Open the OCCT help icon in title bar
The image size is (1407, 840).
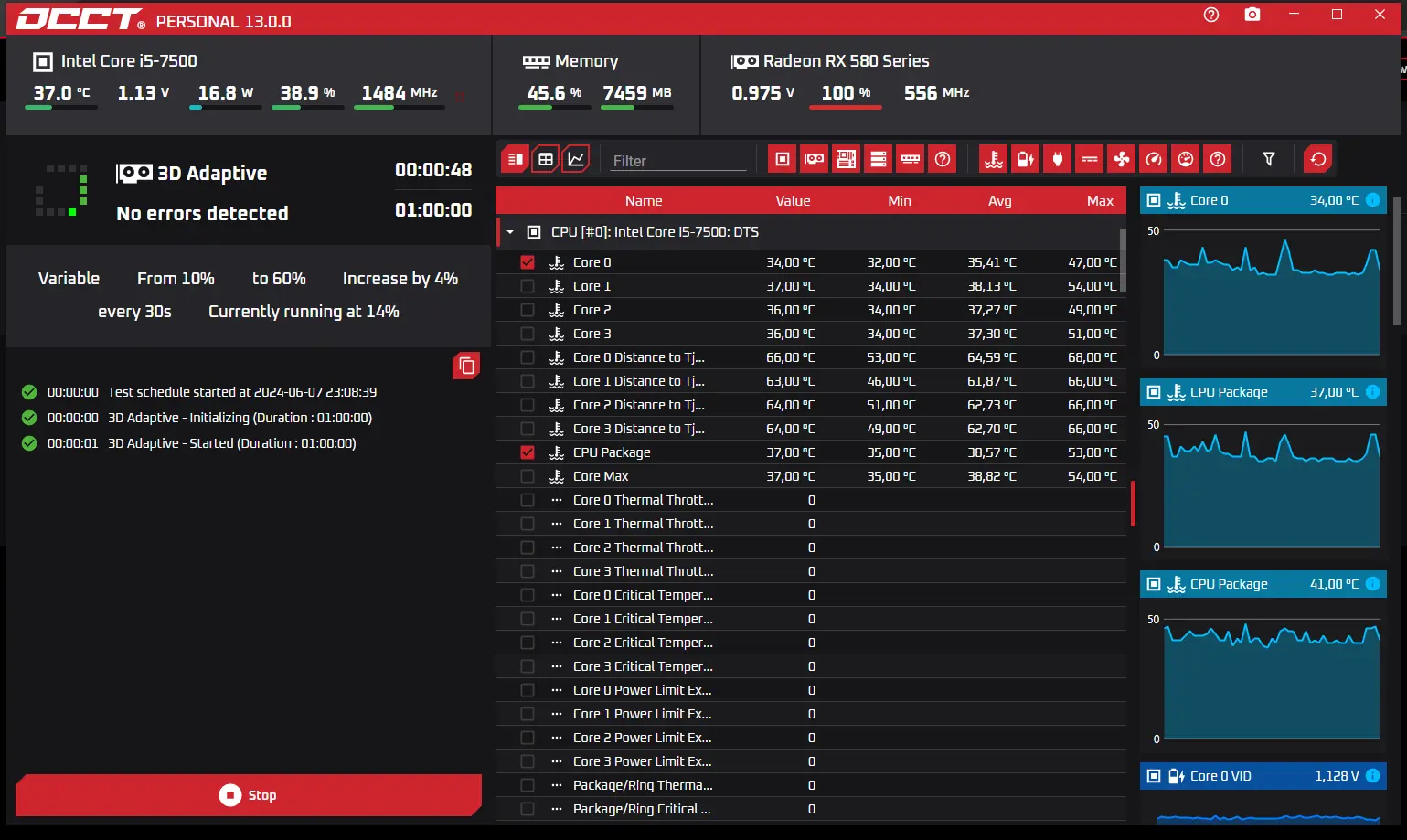(x=1211, y=15)
